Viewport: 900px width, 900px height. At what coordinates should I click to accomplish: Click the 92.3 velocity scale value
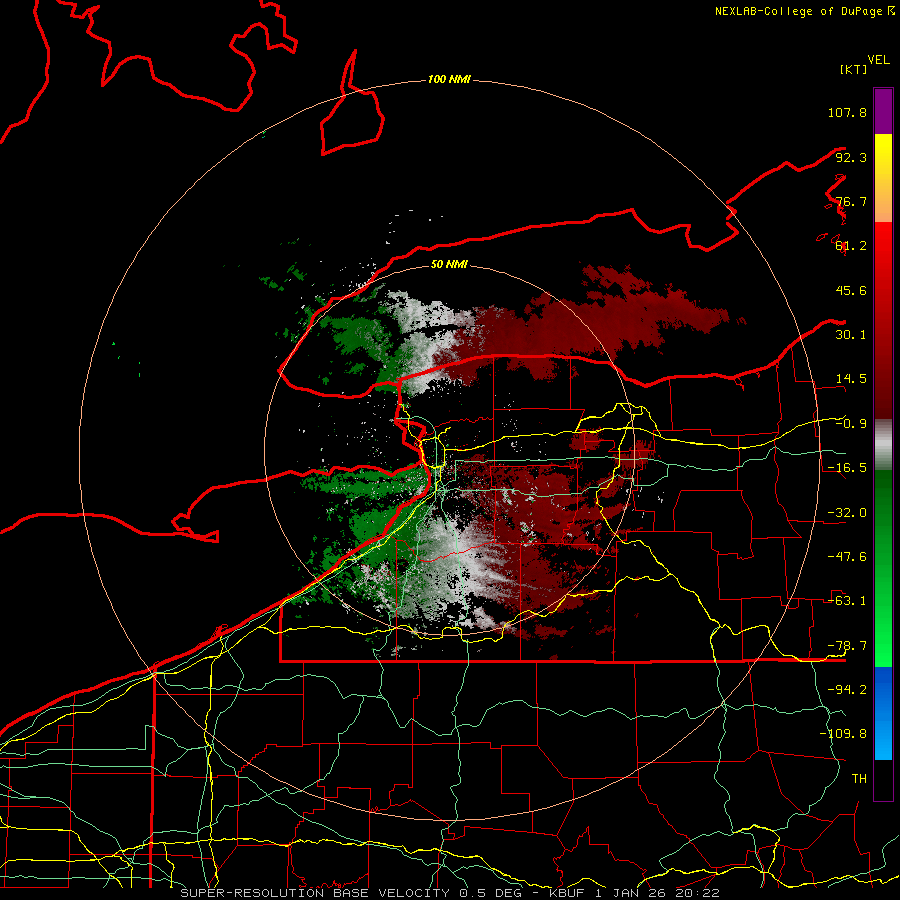tap(851, 157)
